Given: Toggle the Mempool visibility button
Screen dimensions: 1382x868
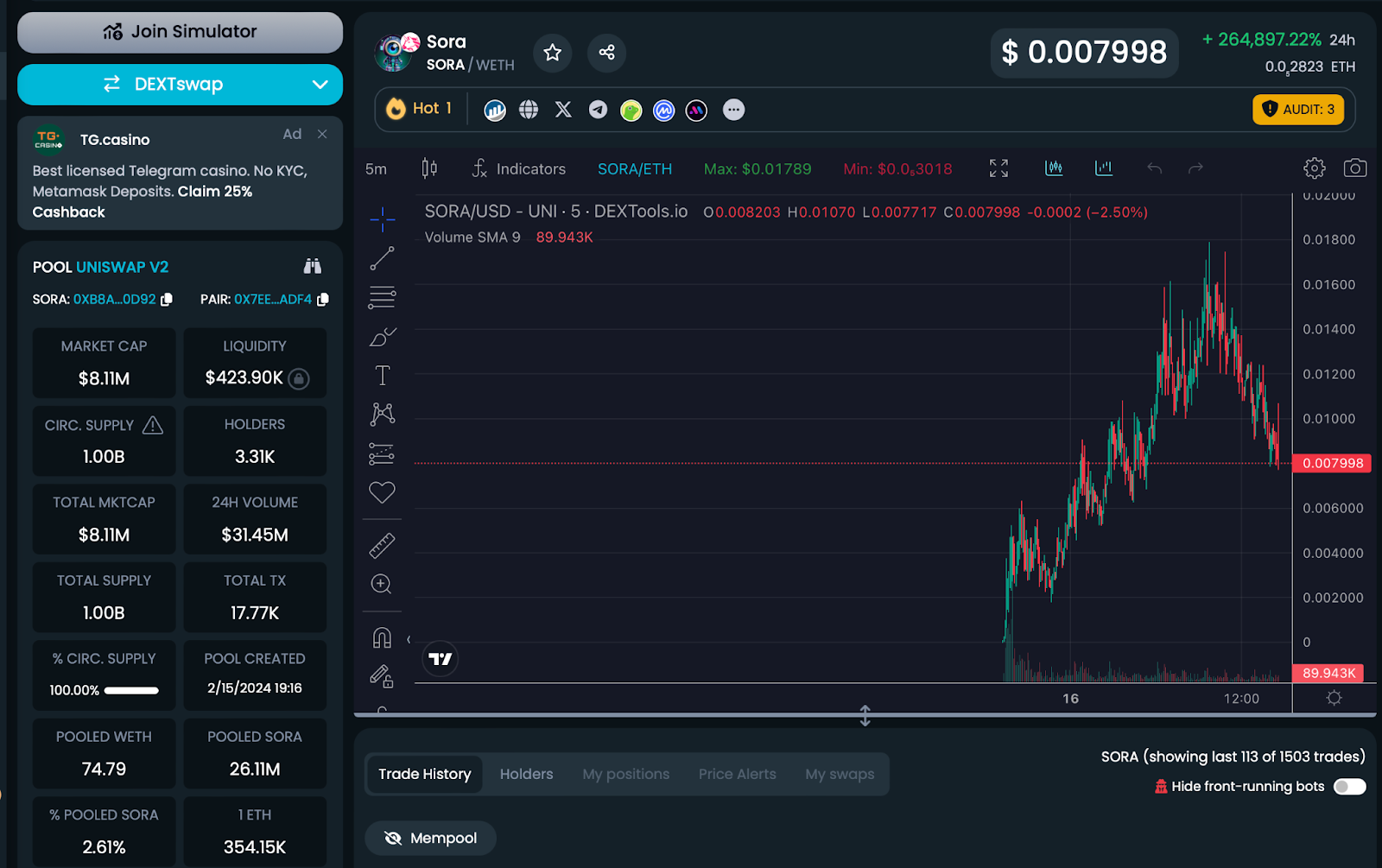Looking at the screenshot, I should (x=430, y=838).
